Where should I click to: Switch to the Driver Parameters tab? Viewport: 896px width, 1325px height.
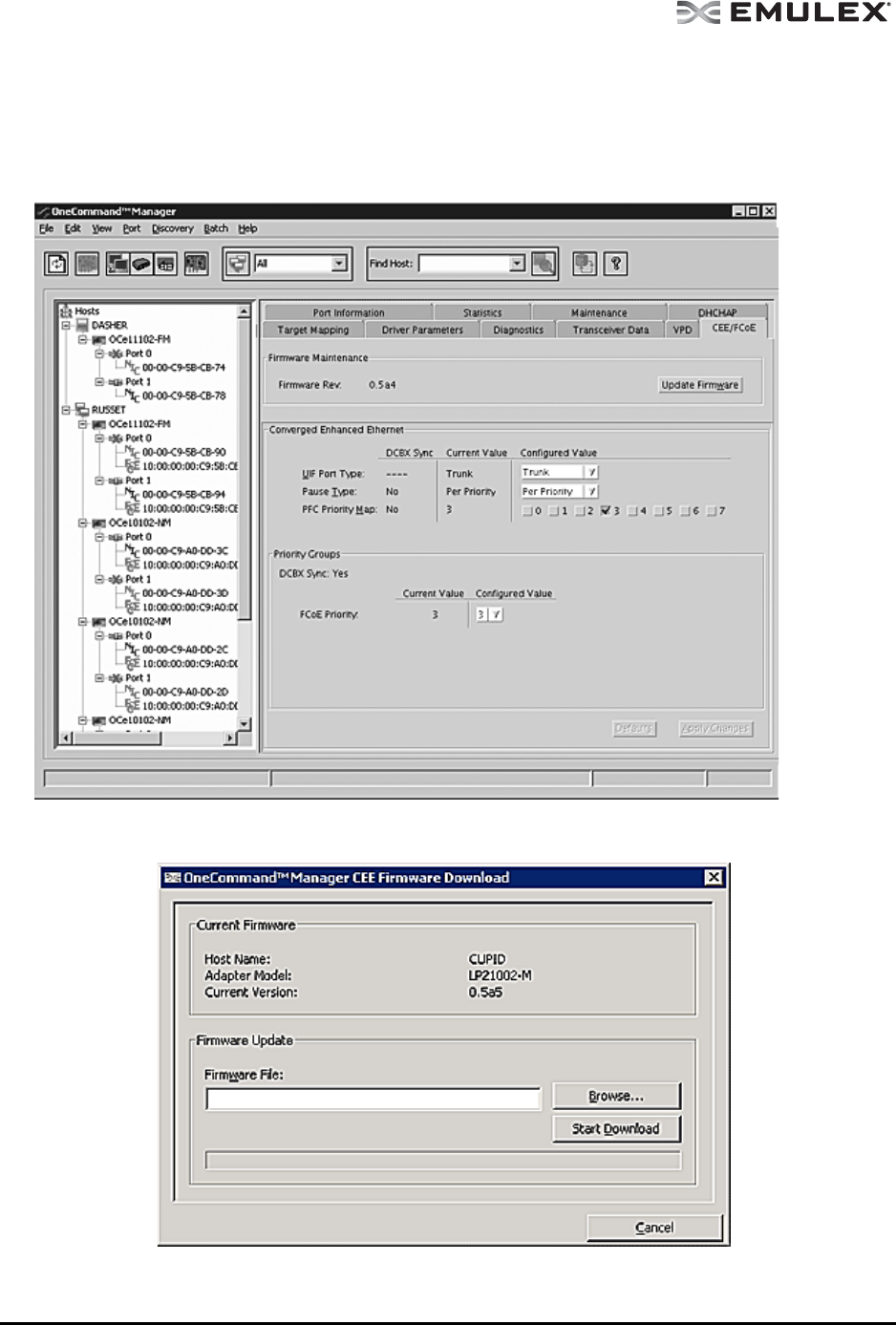click(x=422, y=330)
